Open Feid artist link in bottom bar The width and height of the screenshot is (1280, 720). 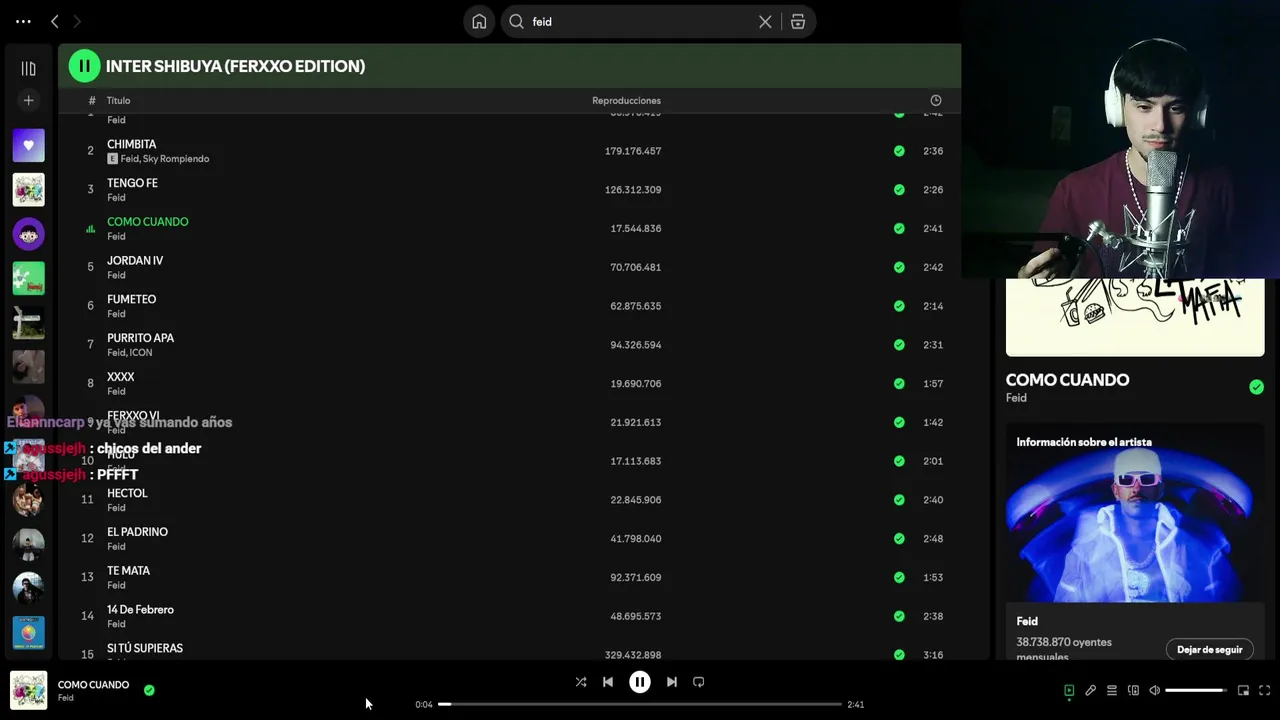pyautogui.click(x=65, y=698)
